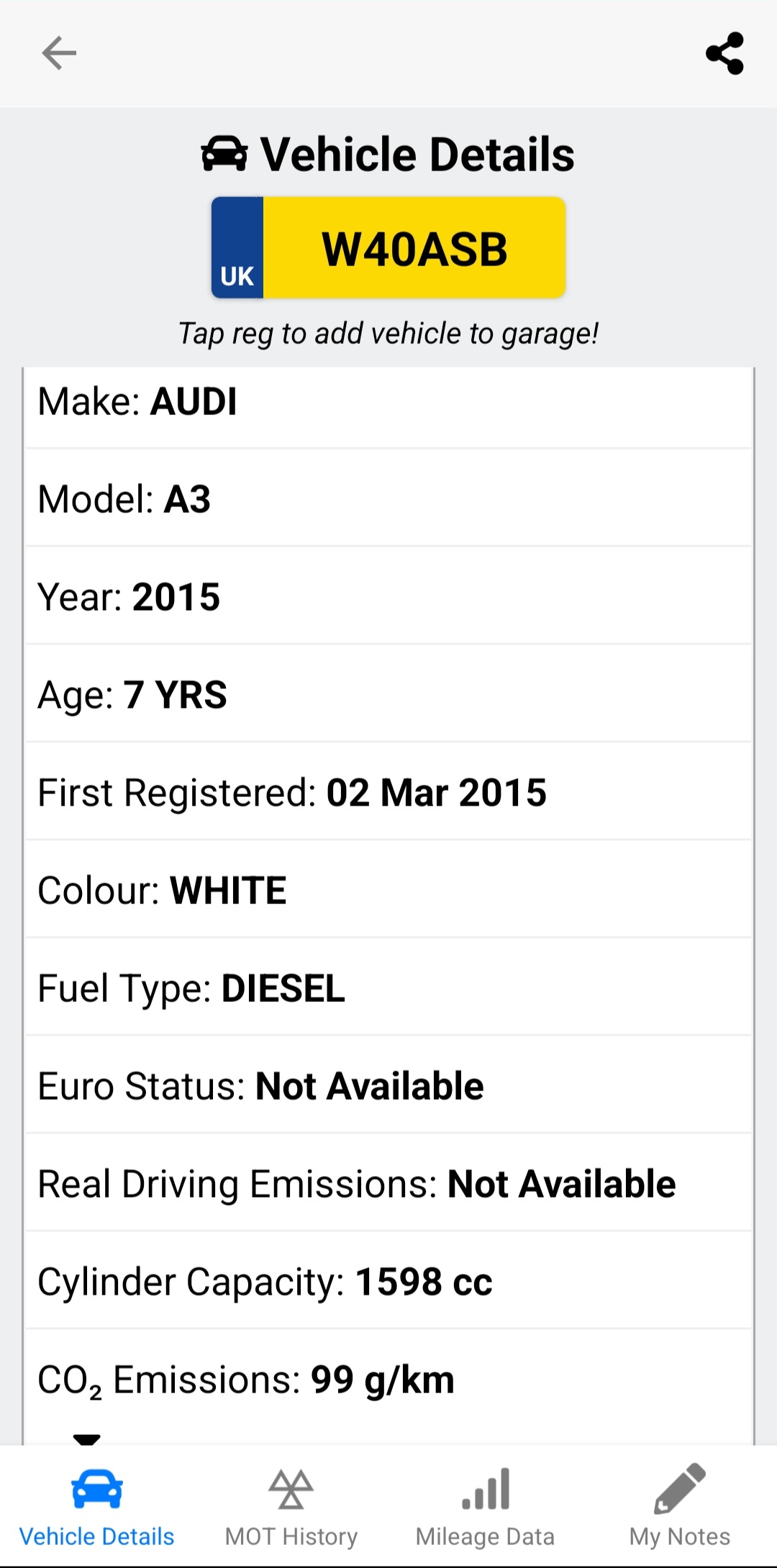The width and height of the screenshot is (777, 1568).
Task: Tap the Colour: WHITE row
Action: 388,890
